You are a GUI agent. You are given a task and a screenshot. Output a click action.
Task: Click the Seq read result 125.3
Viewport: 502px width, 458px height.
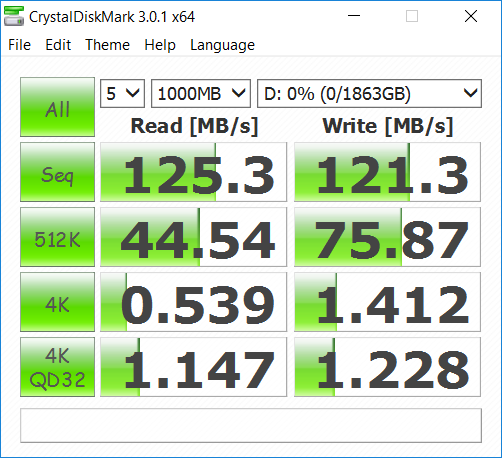coord(193,172)
